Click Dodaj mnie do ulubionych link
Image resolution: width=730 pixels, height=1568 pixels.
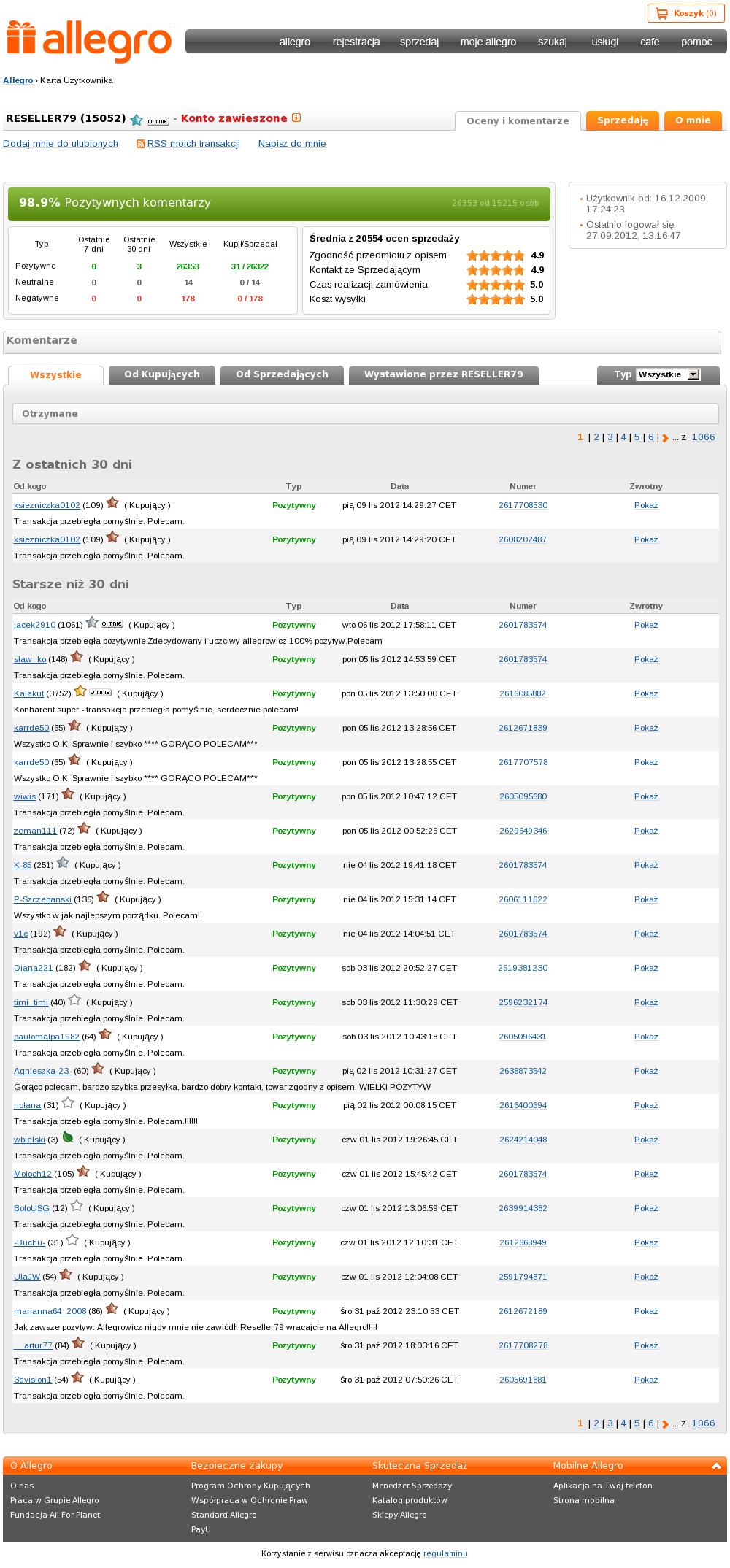61,144
